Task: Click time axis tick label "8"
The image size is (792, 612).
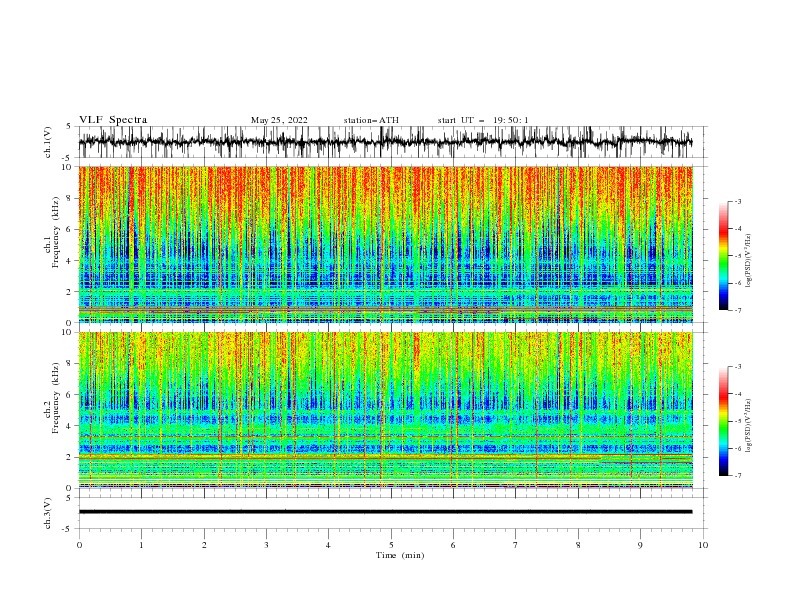Action: click(x=578, y=545)
